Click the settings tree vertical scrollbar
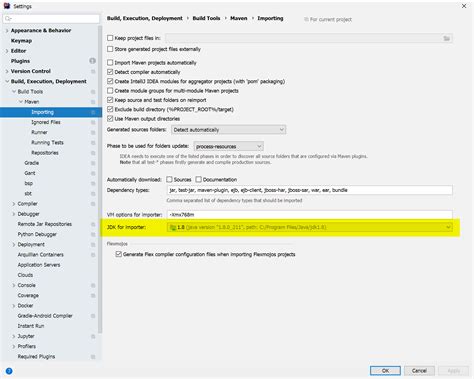The image size is (474, 379). tap(100, 180)
